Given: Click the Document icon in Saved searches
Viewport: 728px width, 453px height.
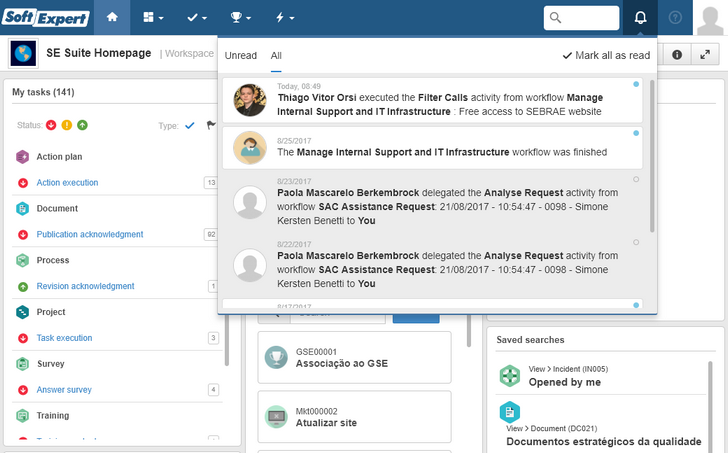Looking at the screenshot, I should 510,412.
